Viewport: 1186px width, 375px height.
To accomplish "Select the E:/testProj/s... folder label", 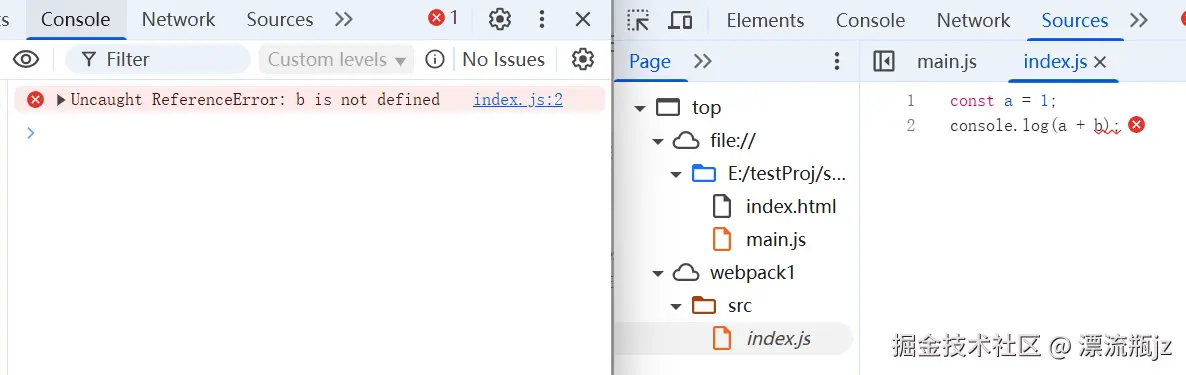I will (x=787, y=174).
